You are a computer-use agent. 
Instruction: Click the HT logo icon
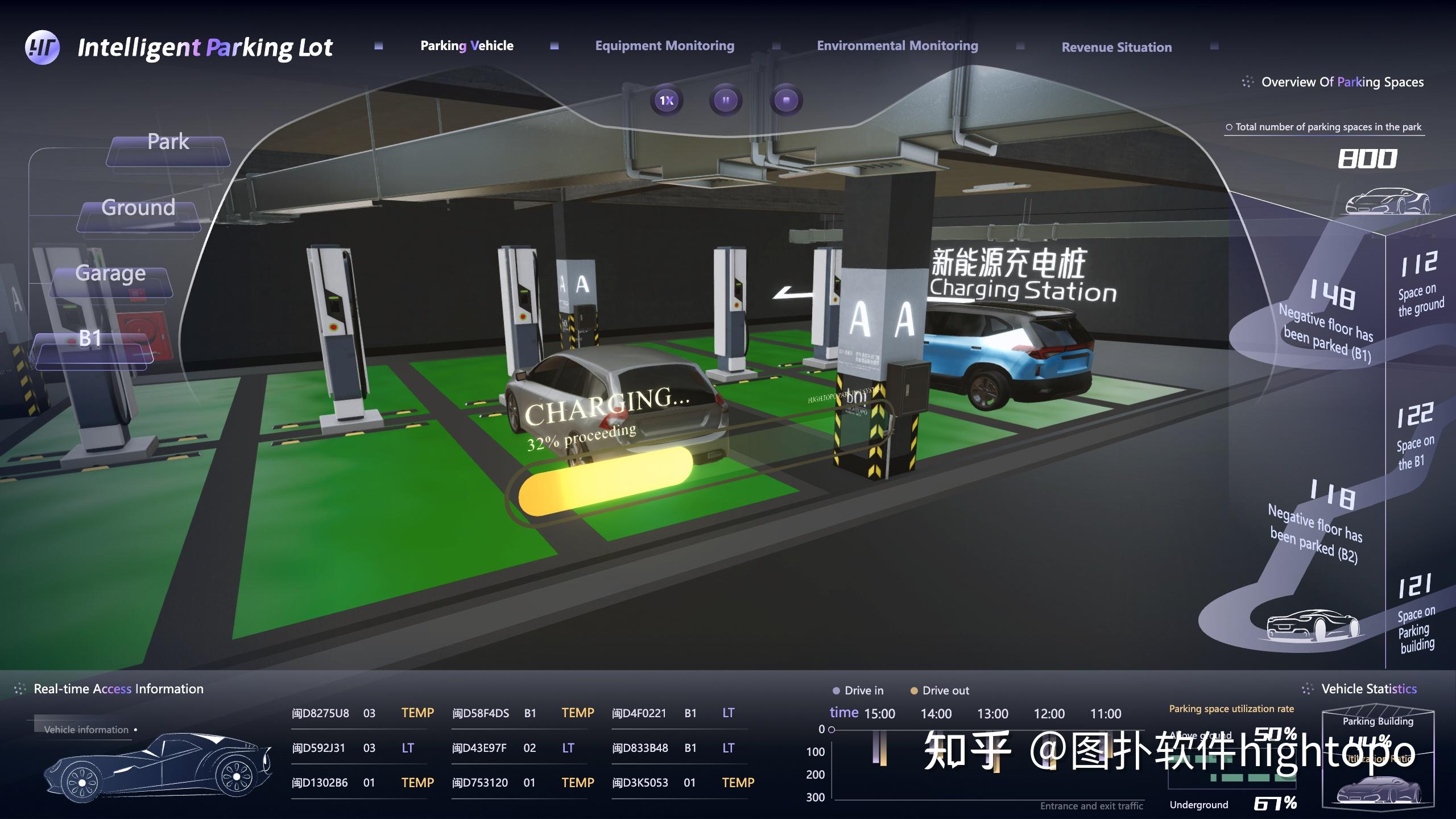(42, 47)
